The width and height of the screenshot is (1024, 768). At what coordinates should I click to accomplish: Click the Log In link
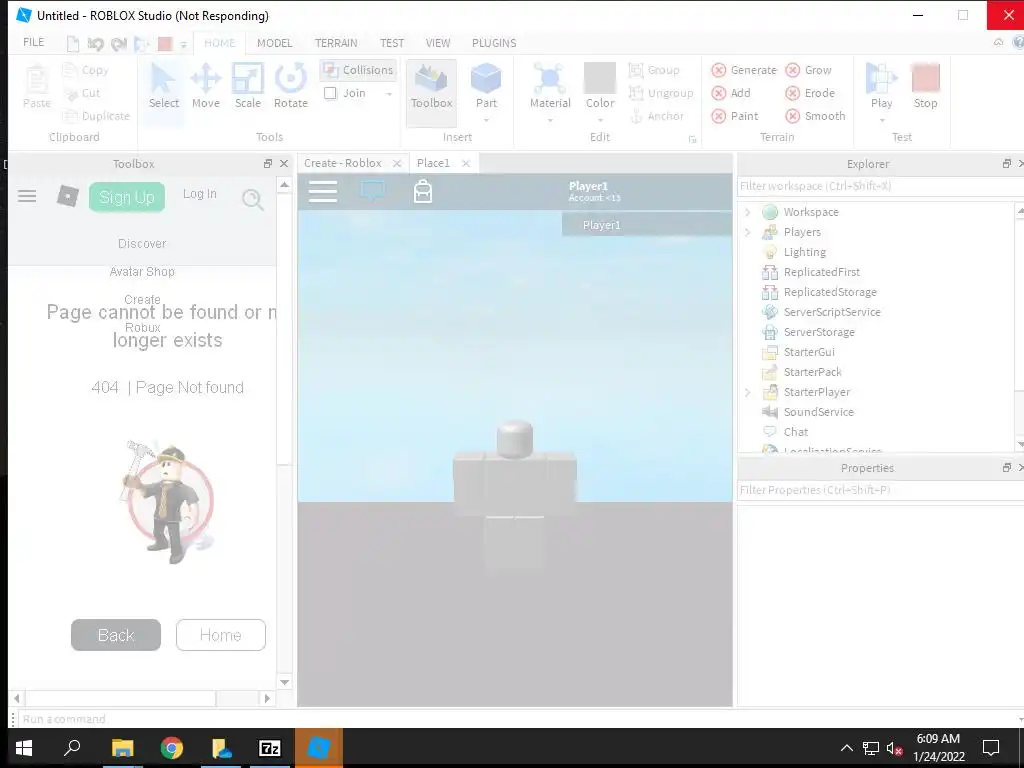pyautogui.click(x=200, y=194)
